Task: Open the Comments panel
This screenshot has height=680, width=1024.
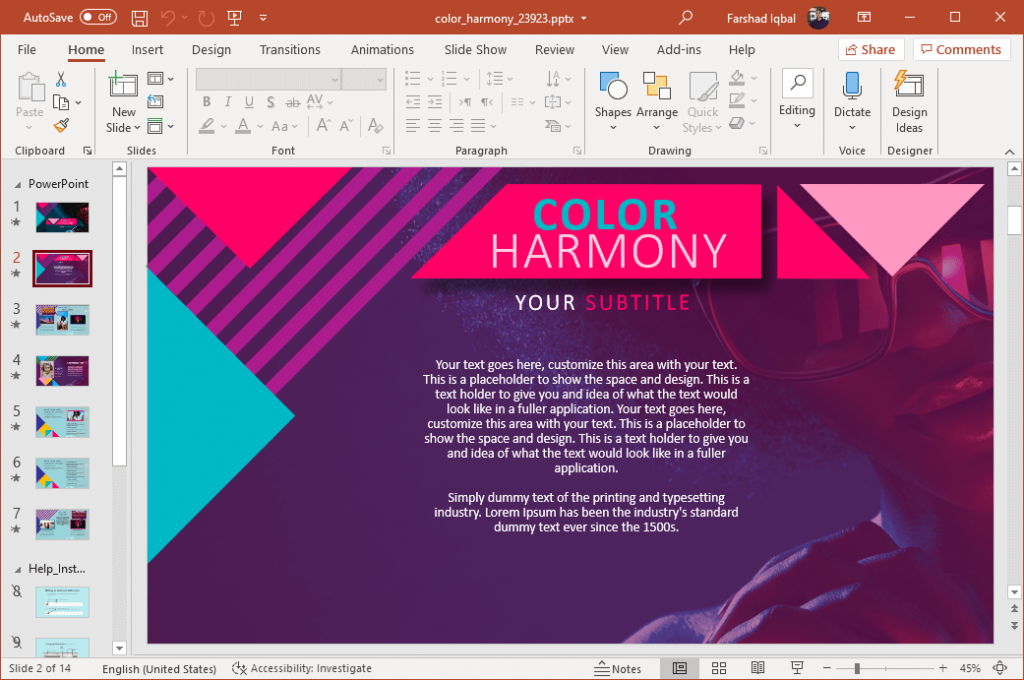Action: coord(961,49)
